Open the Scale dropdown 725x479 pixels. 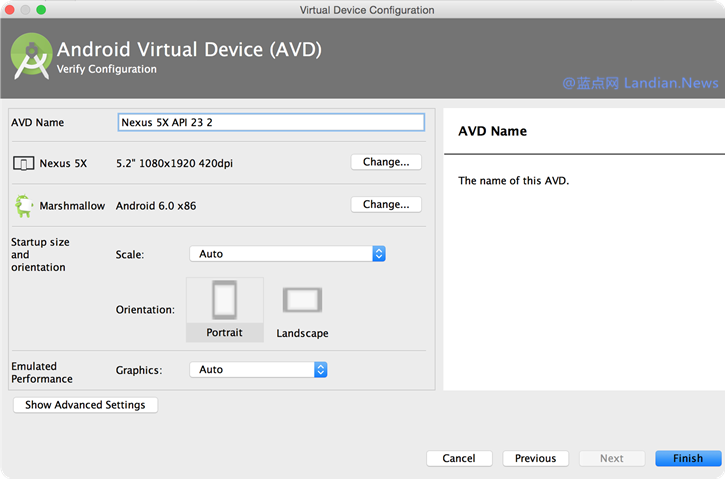287,254
